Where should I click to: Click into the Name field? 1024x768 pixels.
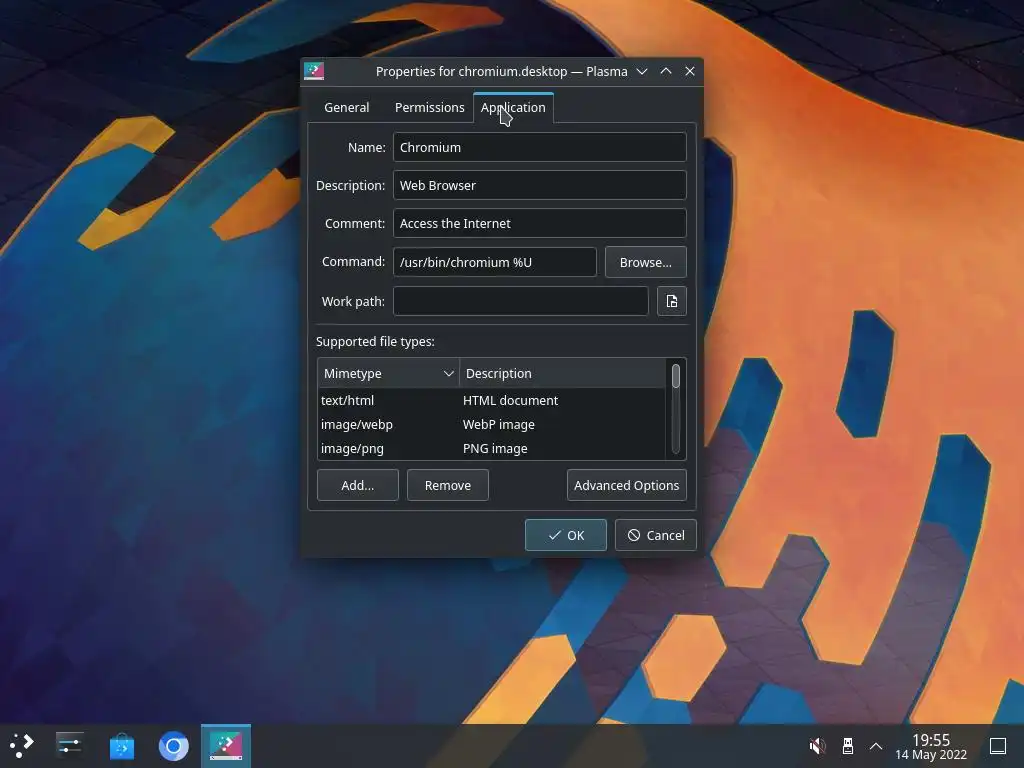pyautogui.click(x=539, y=148)
